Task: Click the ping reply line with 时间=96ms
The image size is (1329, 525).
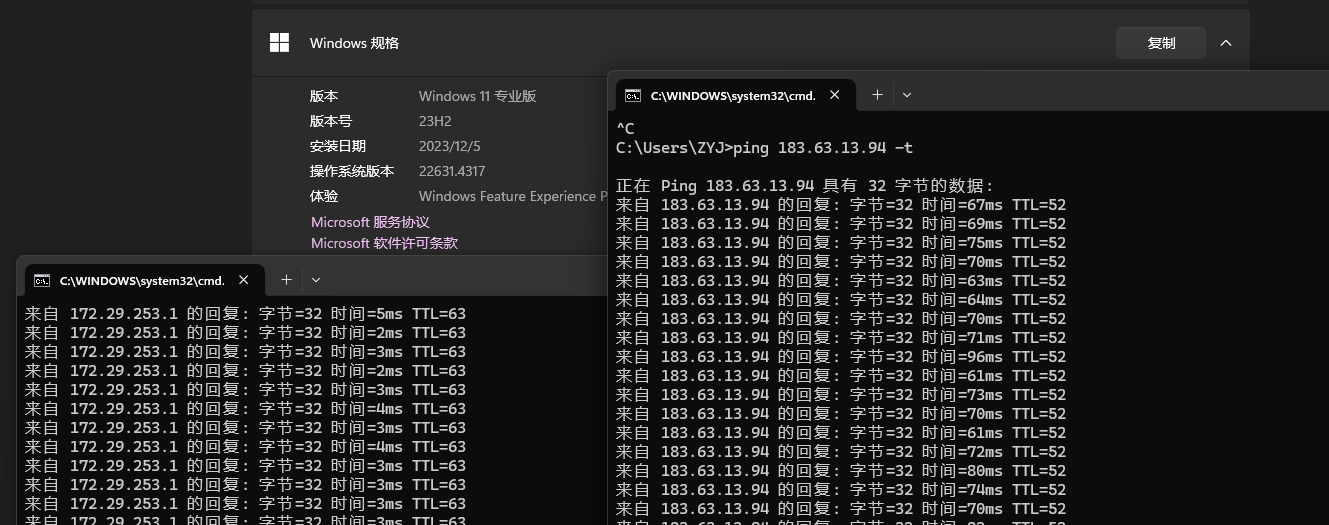Action: [841, 357]
